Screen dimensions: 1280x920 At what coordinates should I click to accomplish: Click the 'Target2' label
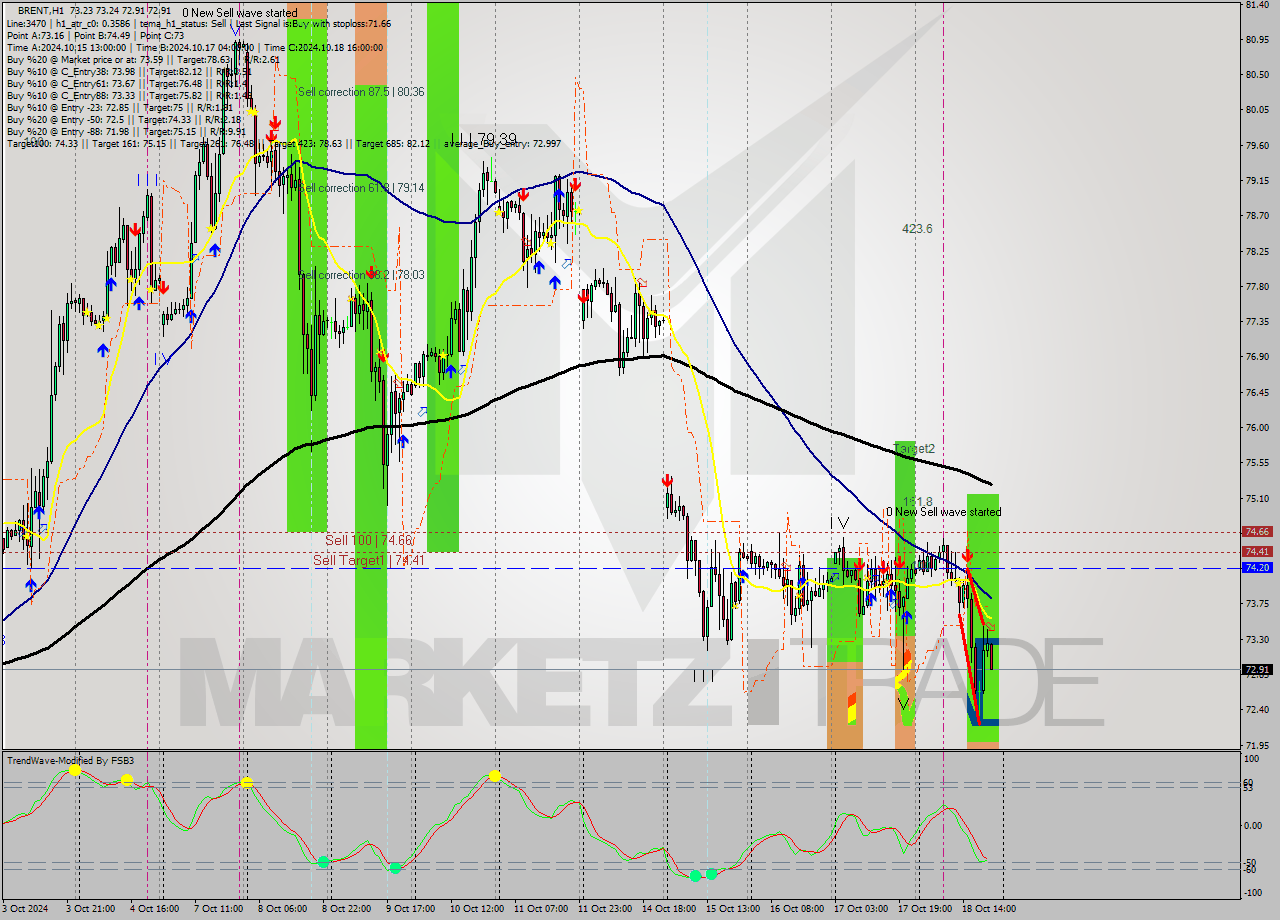[x=914, y=449]
